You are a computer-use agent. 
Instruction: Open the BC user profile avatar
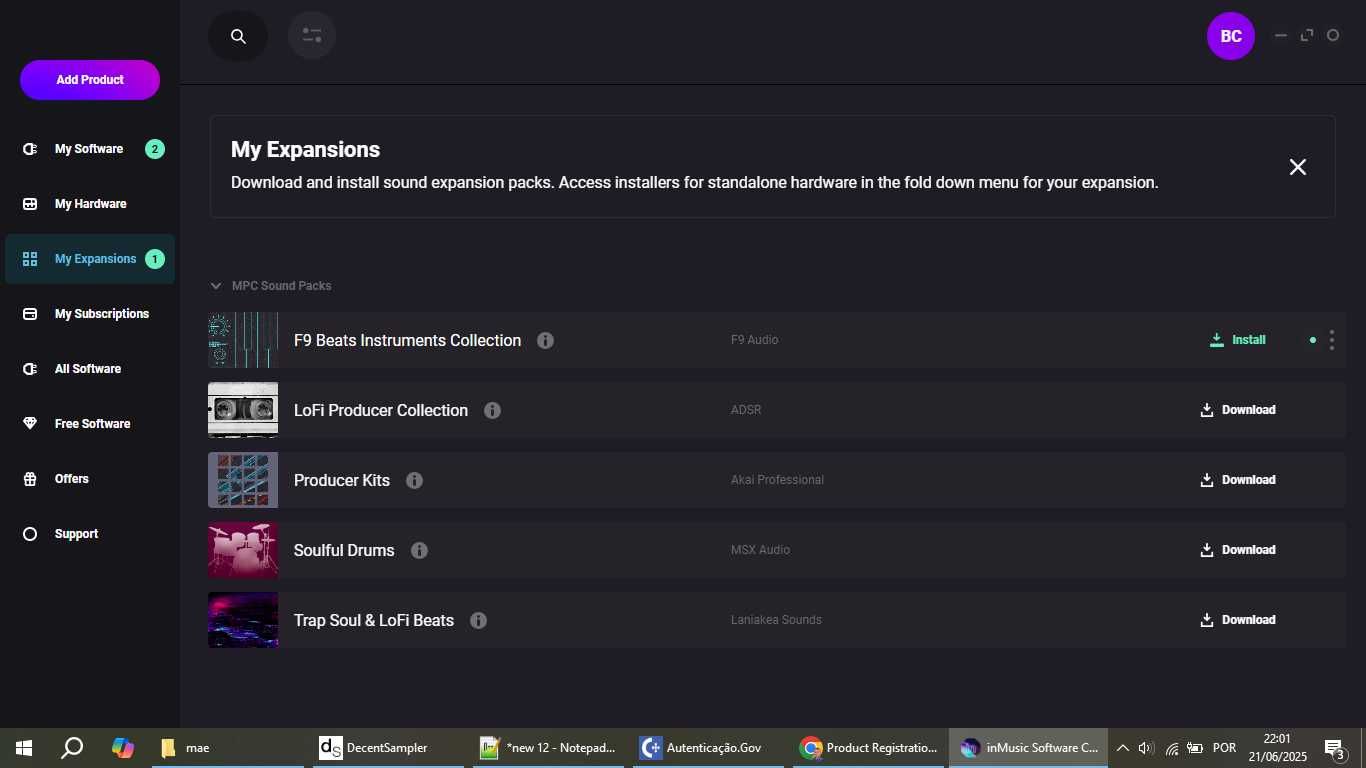point(1231,36)
